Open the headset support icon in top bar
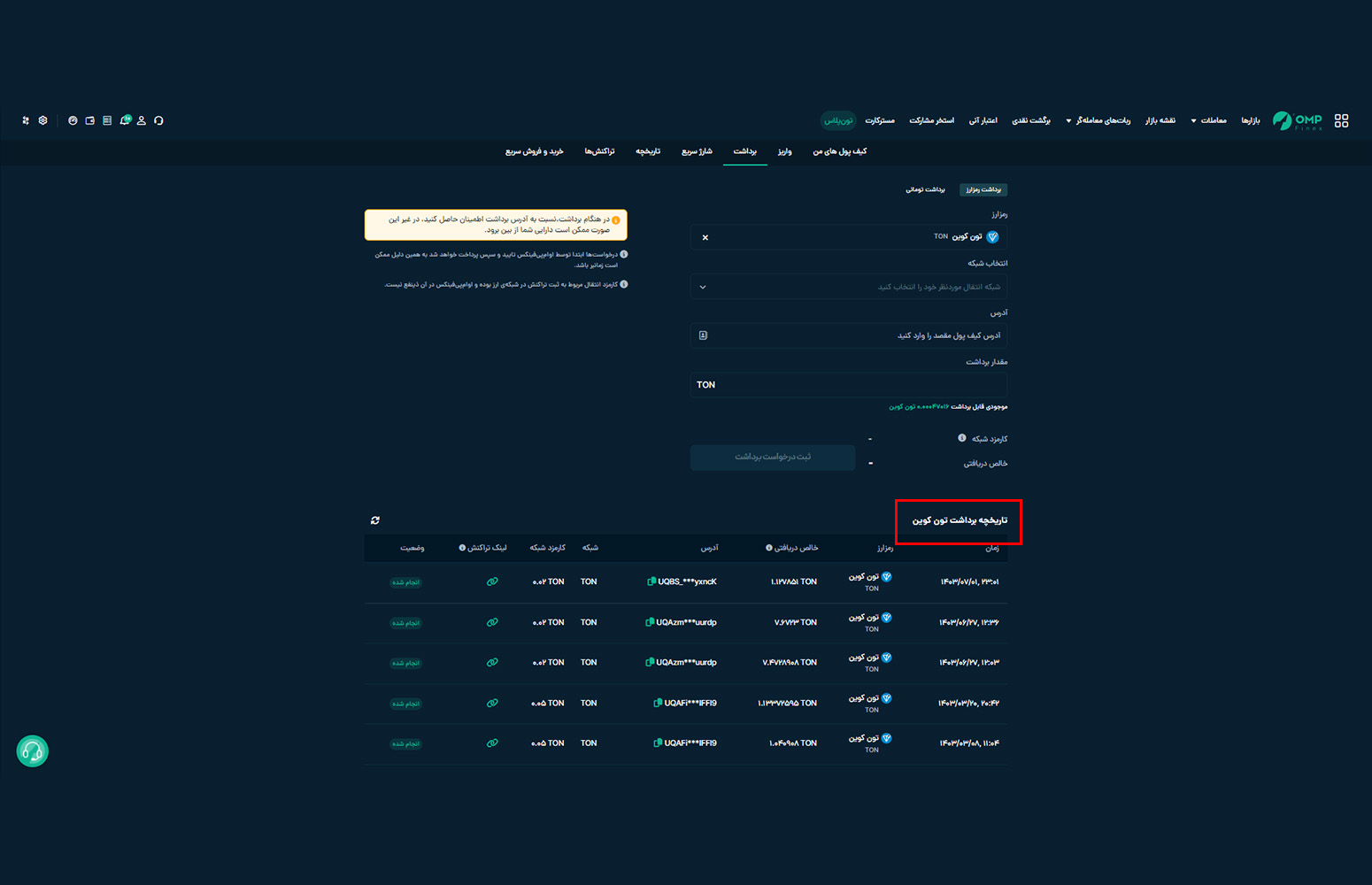This screenshot has width=1372, height=885. [x=158, y=120]
